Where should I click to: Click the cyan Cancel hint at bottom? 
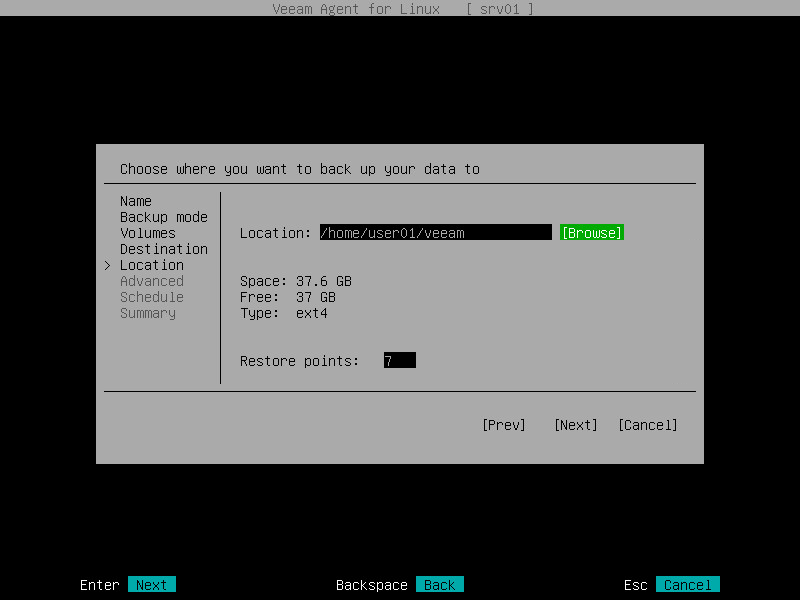(x=687, y=584)
